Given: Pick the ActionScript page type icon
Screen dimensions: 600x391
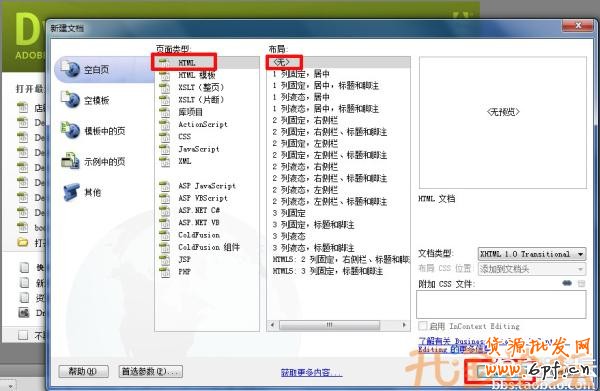Looking at the screenshot, I should (165, 125).
